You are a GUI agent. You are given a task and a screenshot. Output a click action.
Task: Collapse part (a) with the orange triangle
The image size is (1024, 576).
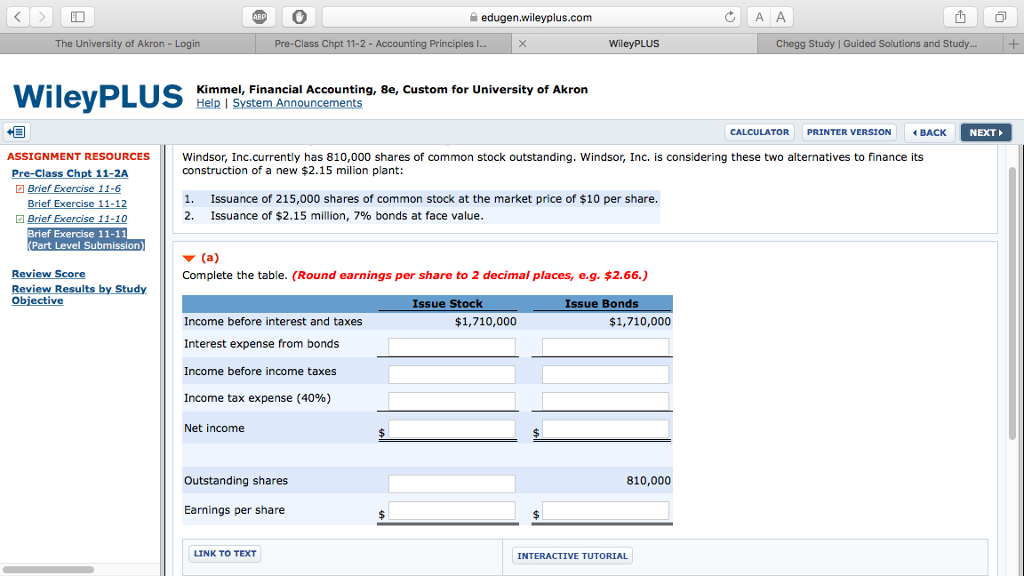pyautogui.click(x=189, y=258)
